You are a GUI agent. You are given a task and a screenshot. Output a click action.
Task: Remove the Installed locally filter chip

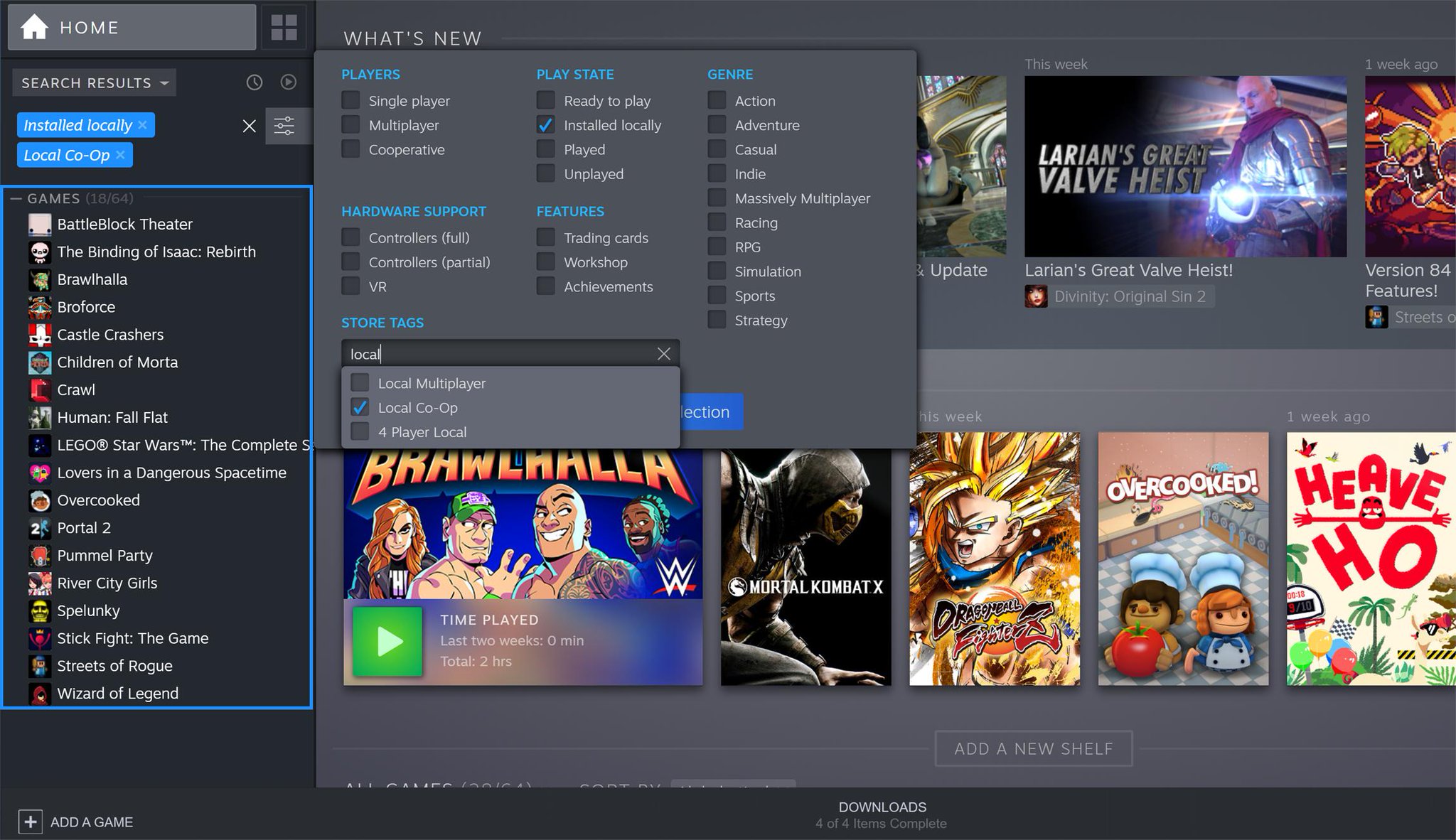pyautogui.click(x=142, y=125)
